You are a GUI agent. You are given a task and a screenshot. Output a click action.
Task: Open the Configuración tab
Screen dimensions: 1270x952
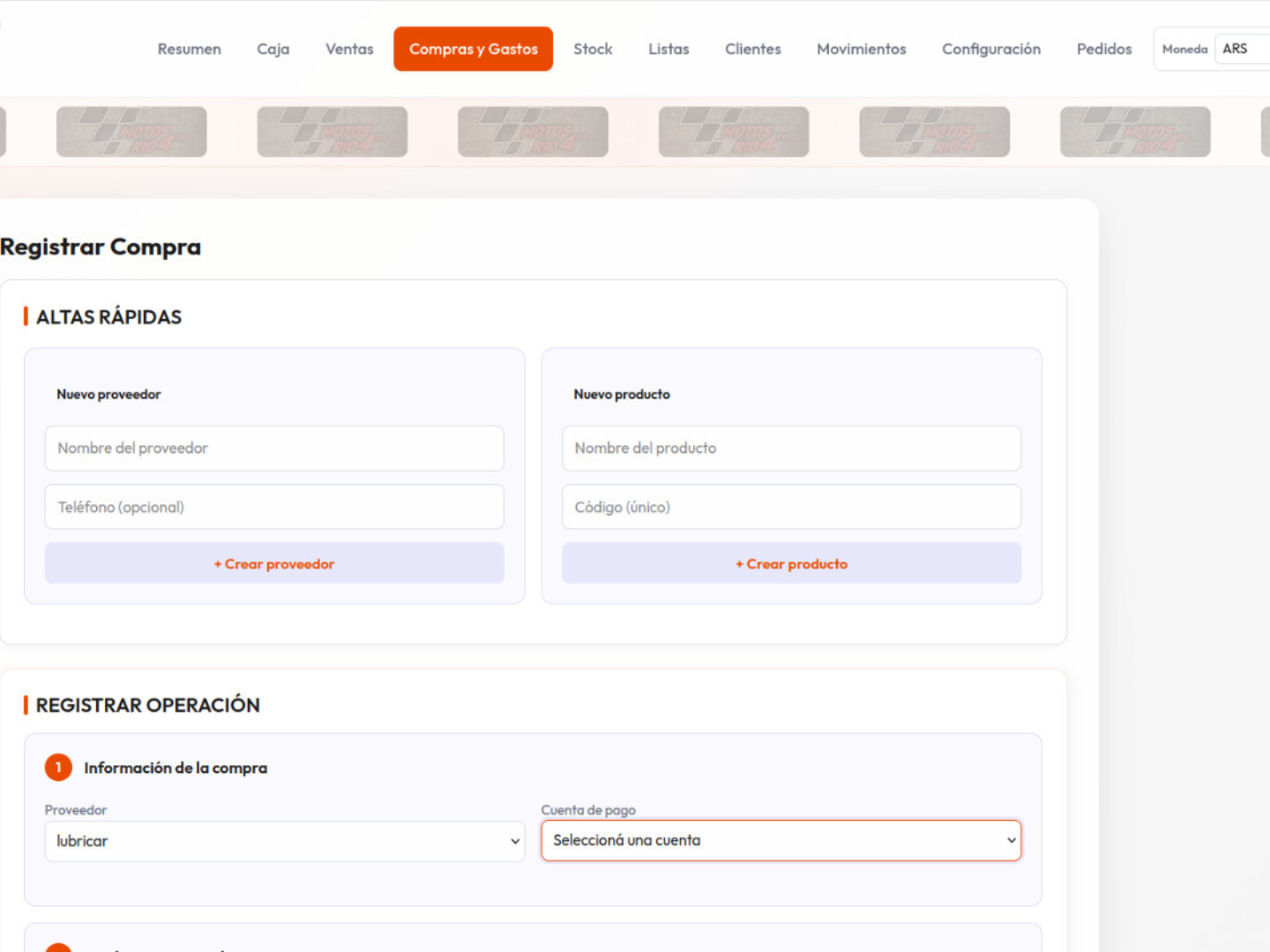990,49
